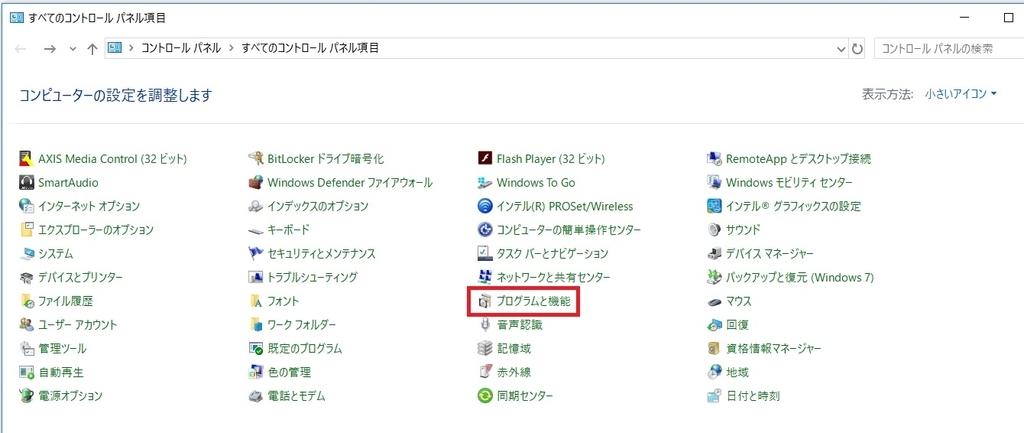Select コントロール パネル breadcrumb segment

coord(181,48)
